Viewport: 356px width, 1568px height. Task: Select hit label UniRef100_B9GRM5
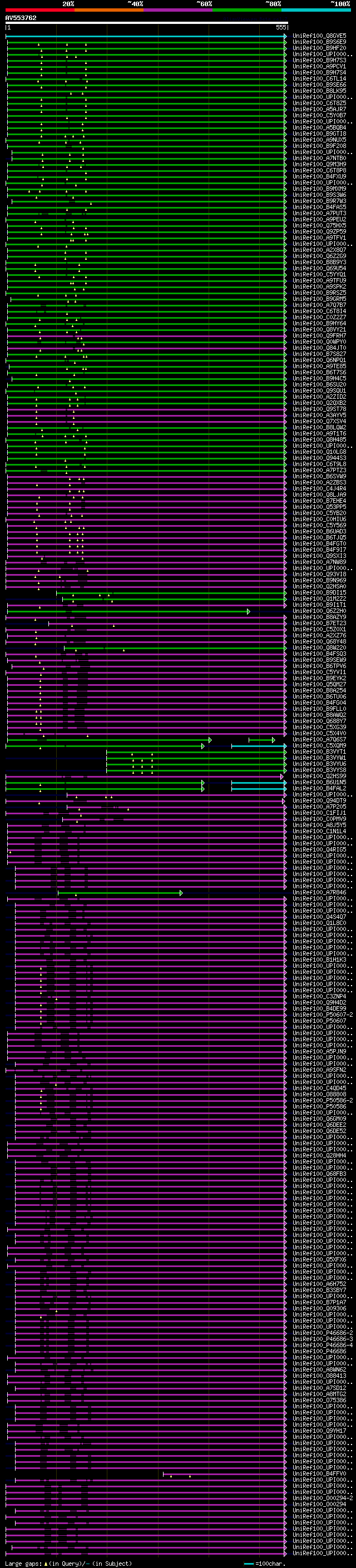pos(319,299)
